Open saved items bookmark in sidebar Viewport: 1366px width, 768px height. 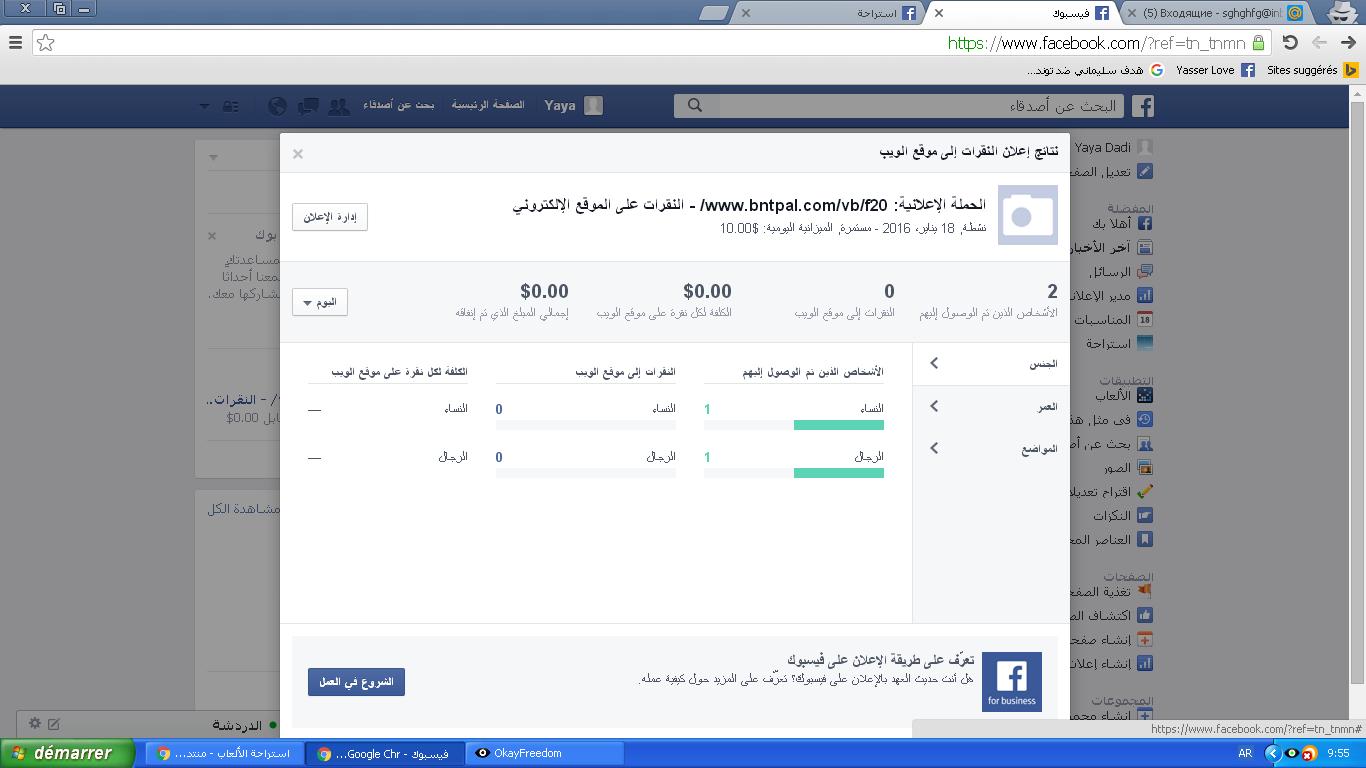[x=1113, y=539]
